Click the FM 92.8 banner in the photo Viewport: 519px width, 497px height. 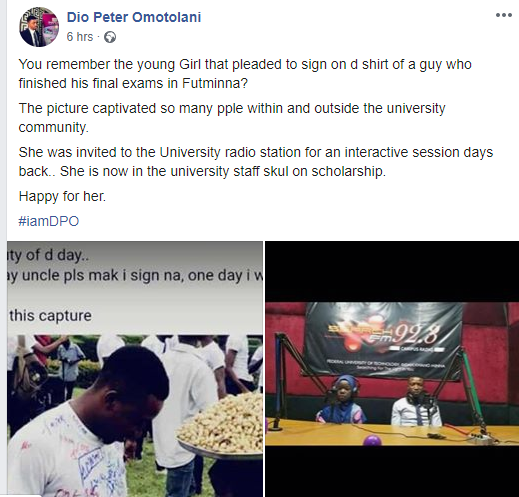click(384, 340)
